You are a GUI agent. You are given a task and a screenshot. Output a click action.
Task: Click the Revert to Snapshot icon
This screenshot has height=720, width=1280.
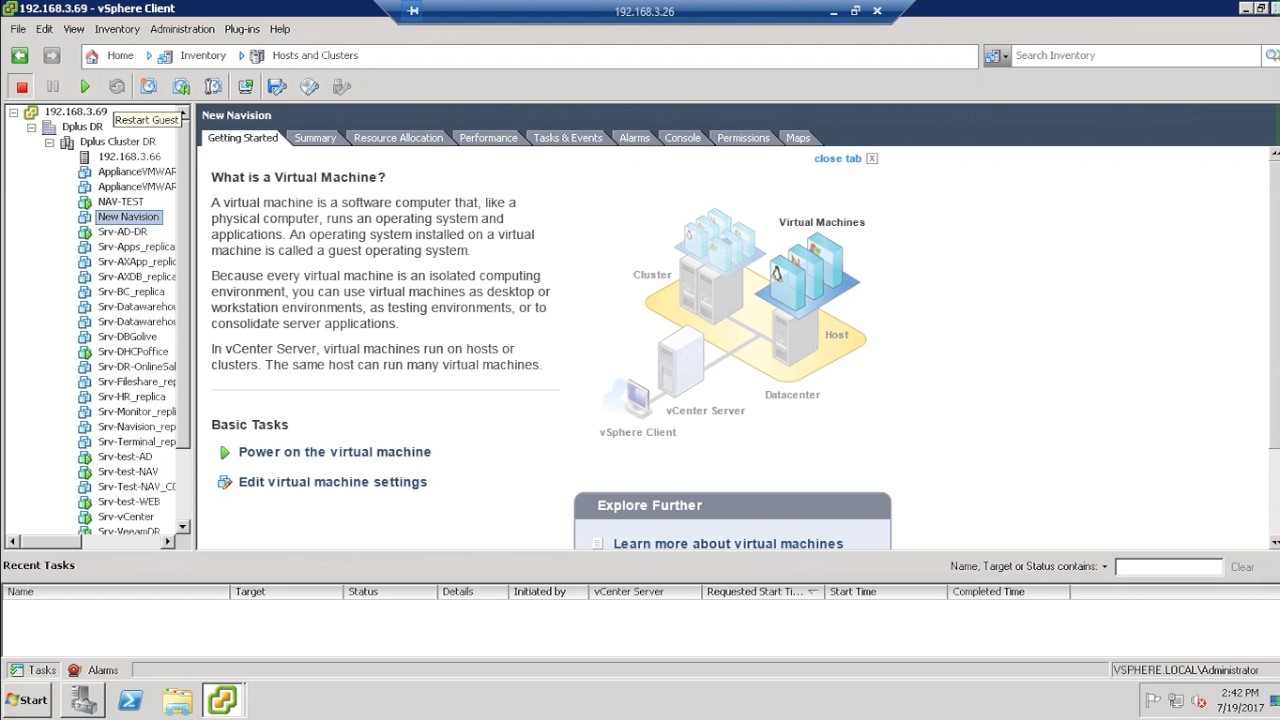click(x=181, y=87)
